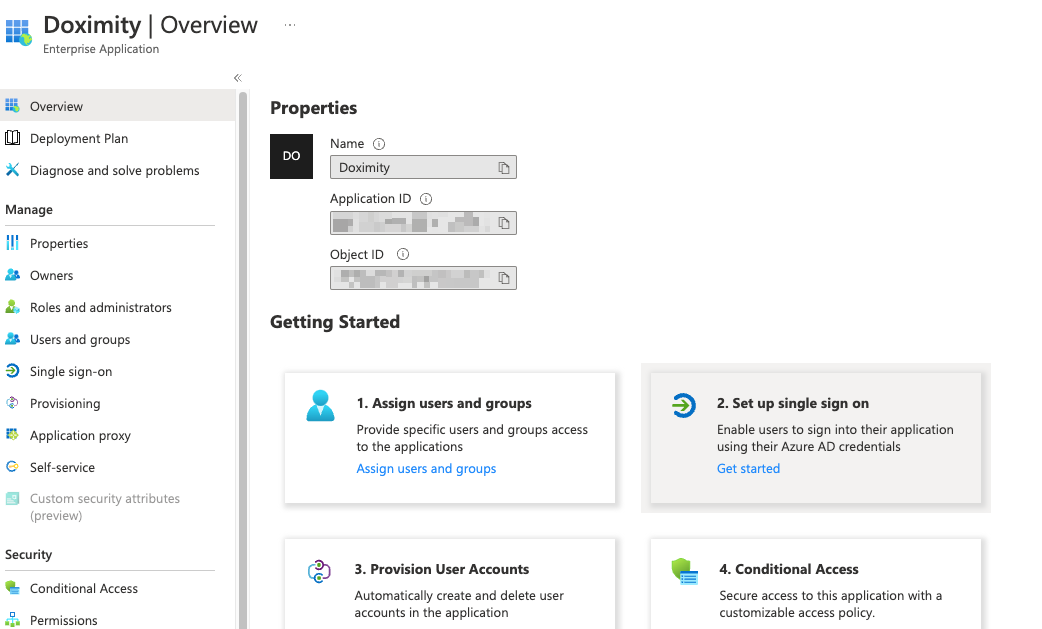Copy the Name field value

click(x=504, y=168)
